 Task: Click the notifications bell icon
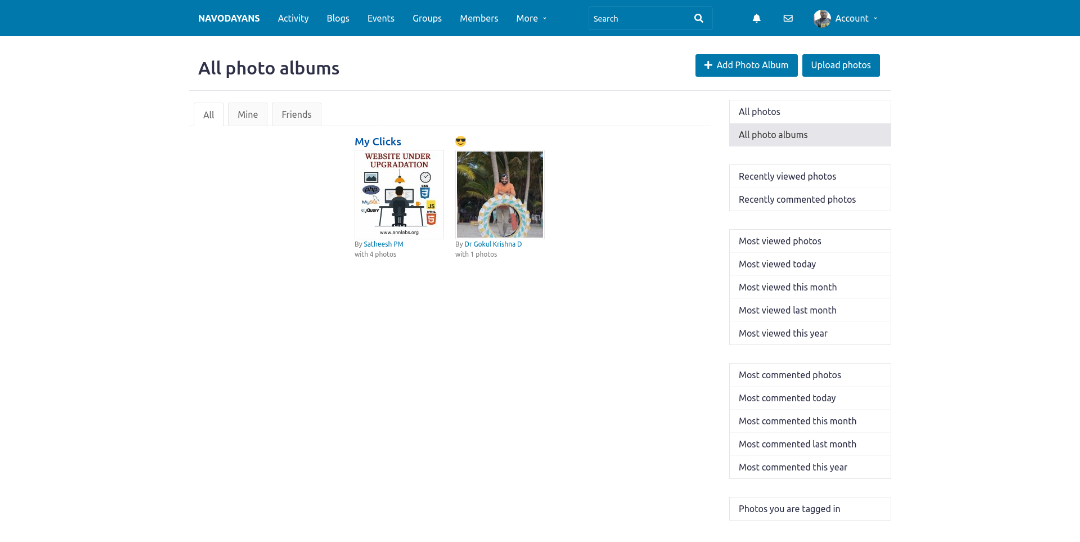(756, 18)
